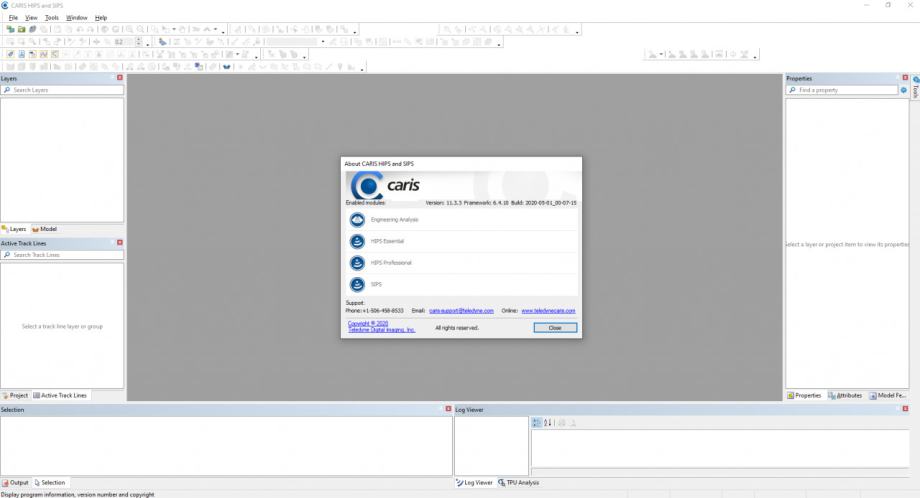Click the third icon in third toolbar row
The image size is (920, 498).
[x=32, y=54]
